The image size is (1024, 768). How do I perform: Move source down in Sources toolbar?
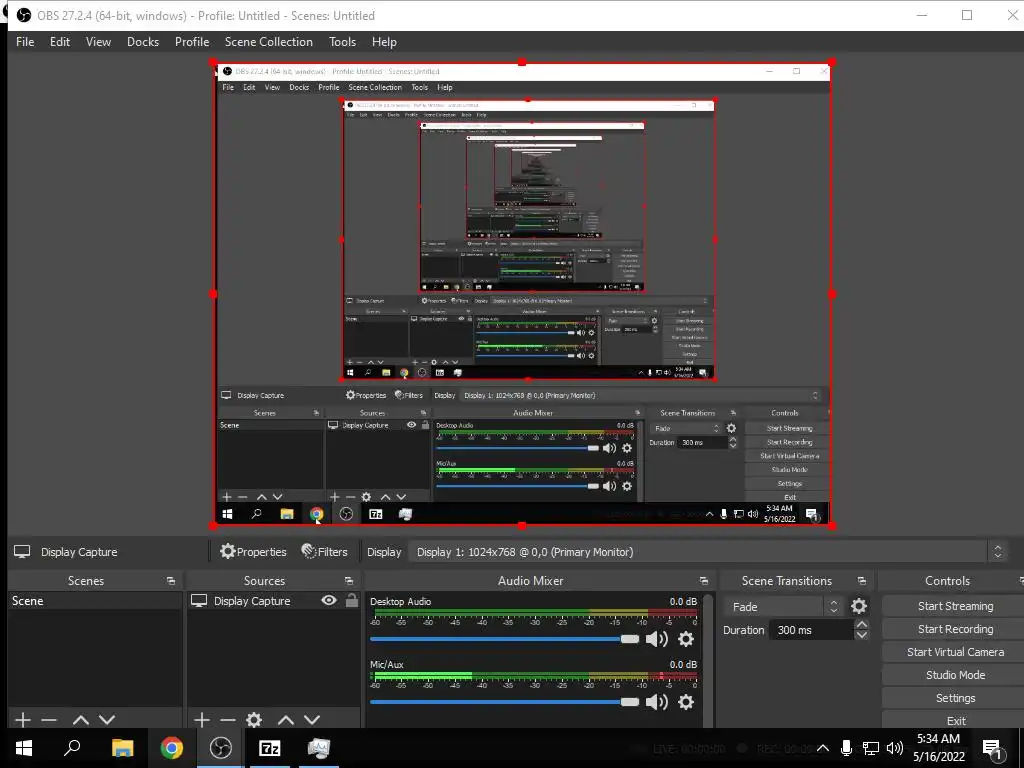[312, 720]
